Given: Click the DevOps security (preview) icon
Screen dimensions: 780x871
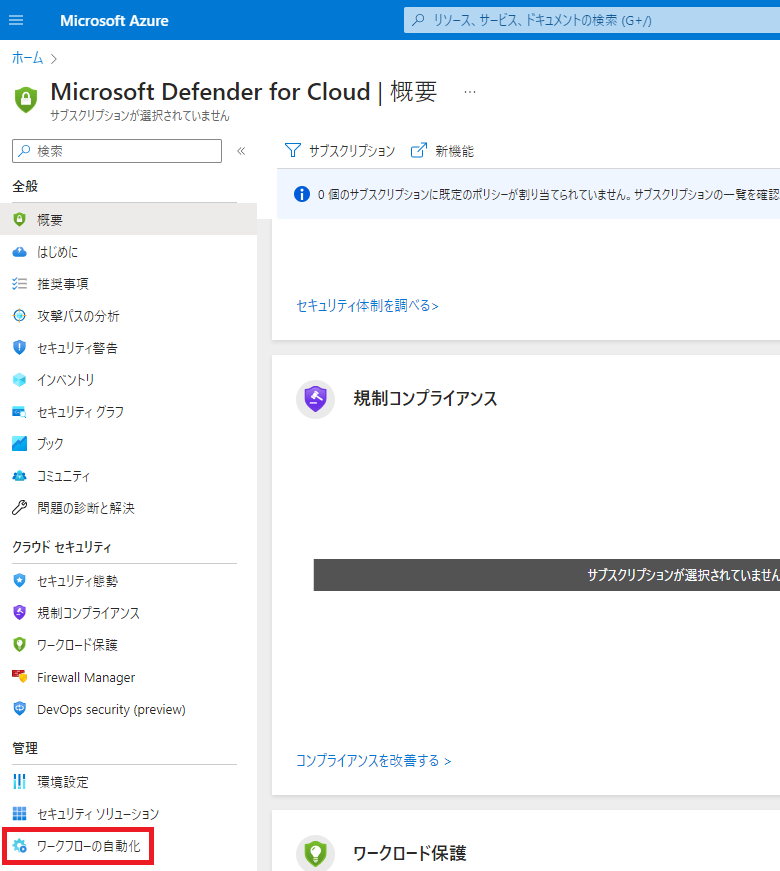Looking at the screenshot, I should (x=19, y=709).
